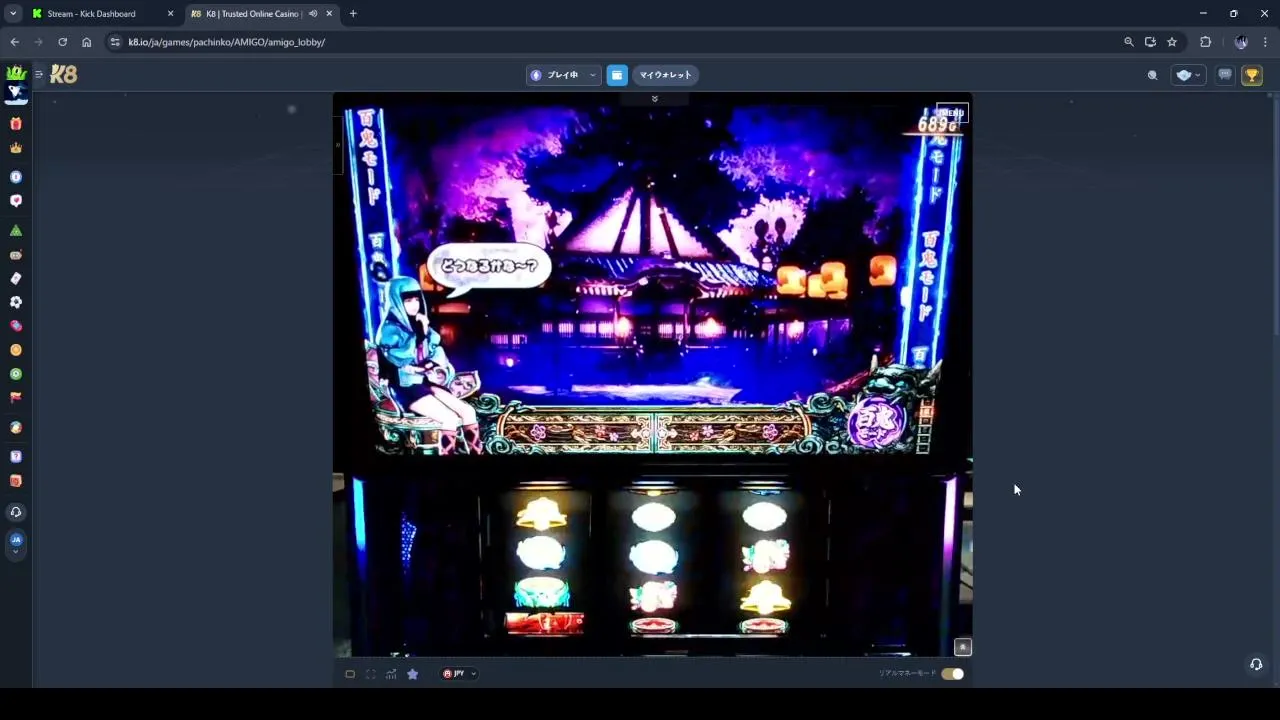Close the Kick Dashboard tab
Viewport: 1280px width, 720px height.
[170, 14]
